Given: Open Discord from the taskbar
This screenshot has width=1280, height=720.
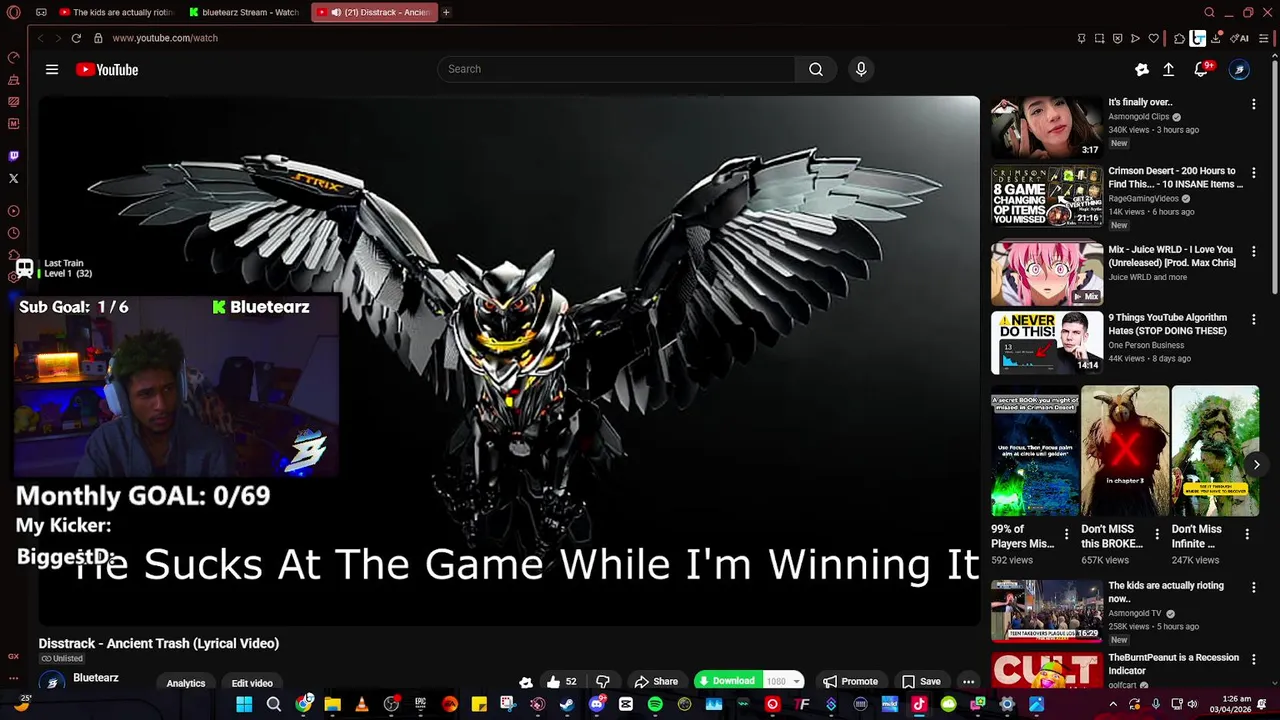Looking at the screenshot, I should point(597,705).
